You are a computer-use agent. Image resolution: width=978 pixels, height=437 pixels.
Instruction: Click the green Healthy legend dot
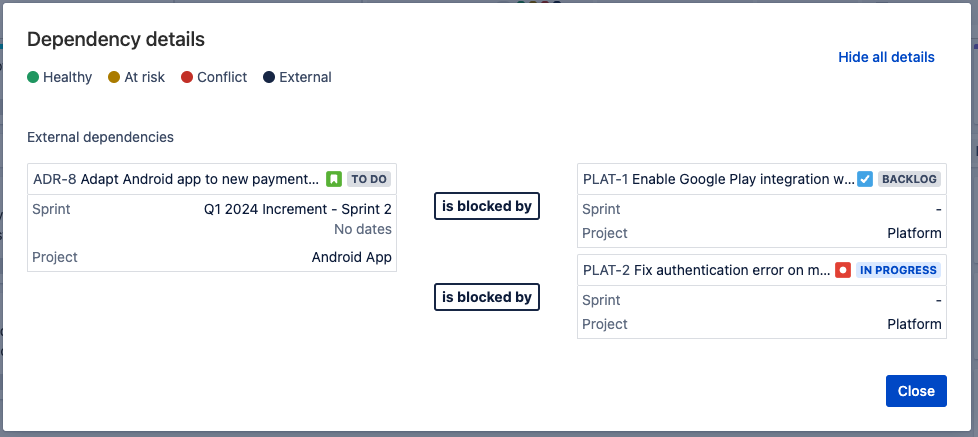[33, 77]
